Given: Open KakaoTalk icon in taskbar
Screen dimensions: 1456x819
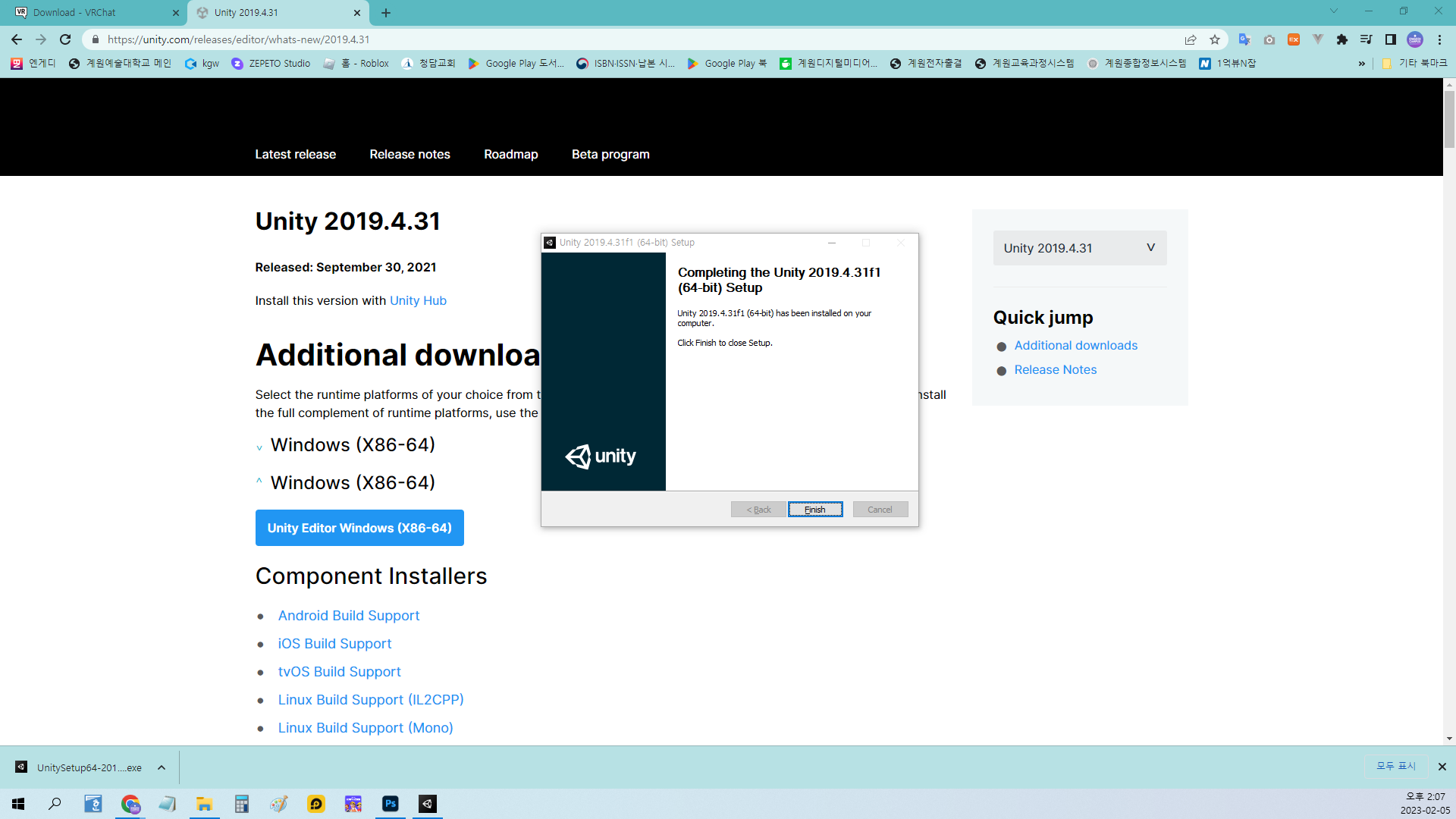Looking at the screenshot, I should coord(316,804).
